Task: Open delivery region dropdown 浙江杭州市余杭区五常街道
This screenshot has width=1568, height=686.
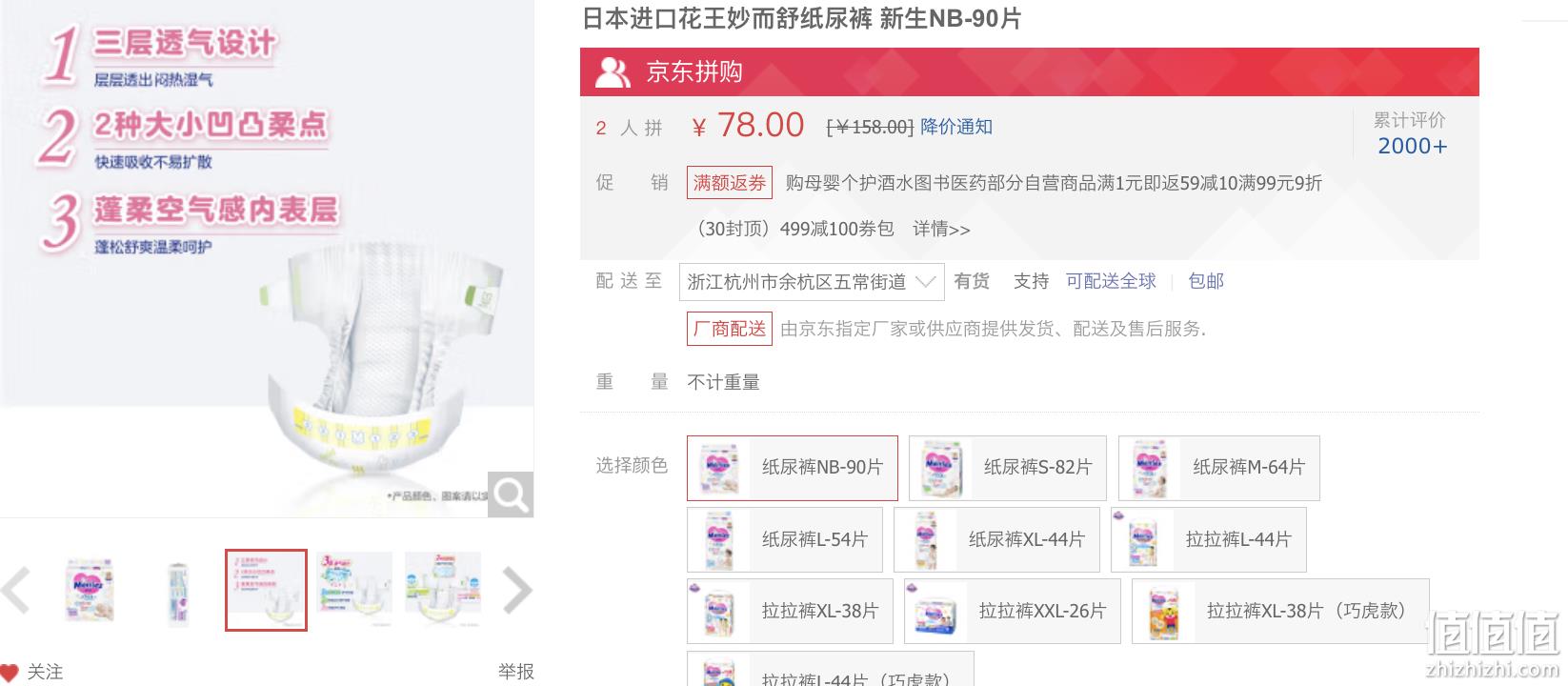Action: 812,282
